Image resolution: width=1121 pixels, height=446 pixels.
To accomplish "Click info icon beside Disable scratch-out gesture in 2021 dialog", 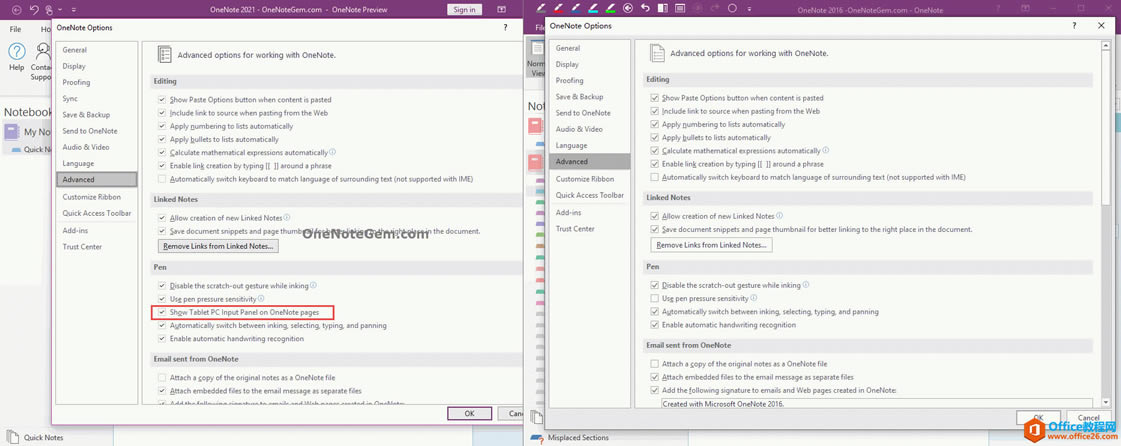I will click(313, 285).
